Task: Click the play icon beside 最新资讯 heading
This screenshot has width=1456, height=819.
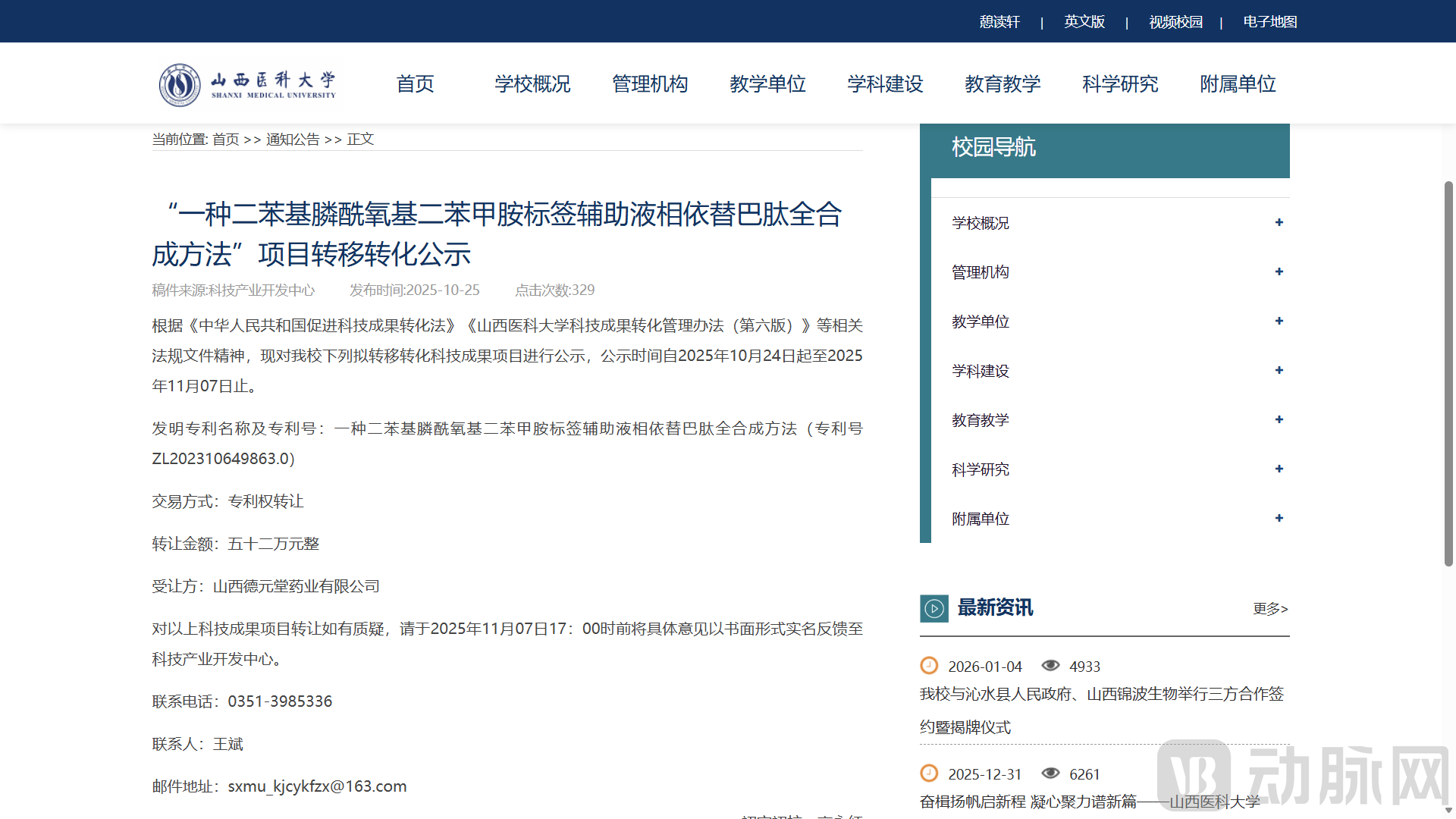Action: (x=934, y=608)
